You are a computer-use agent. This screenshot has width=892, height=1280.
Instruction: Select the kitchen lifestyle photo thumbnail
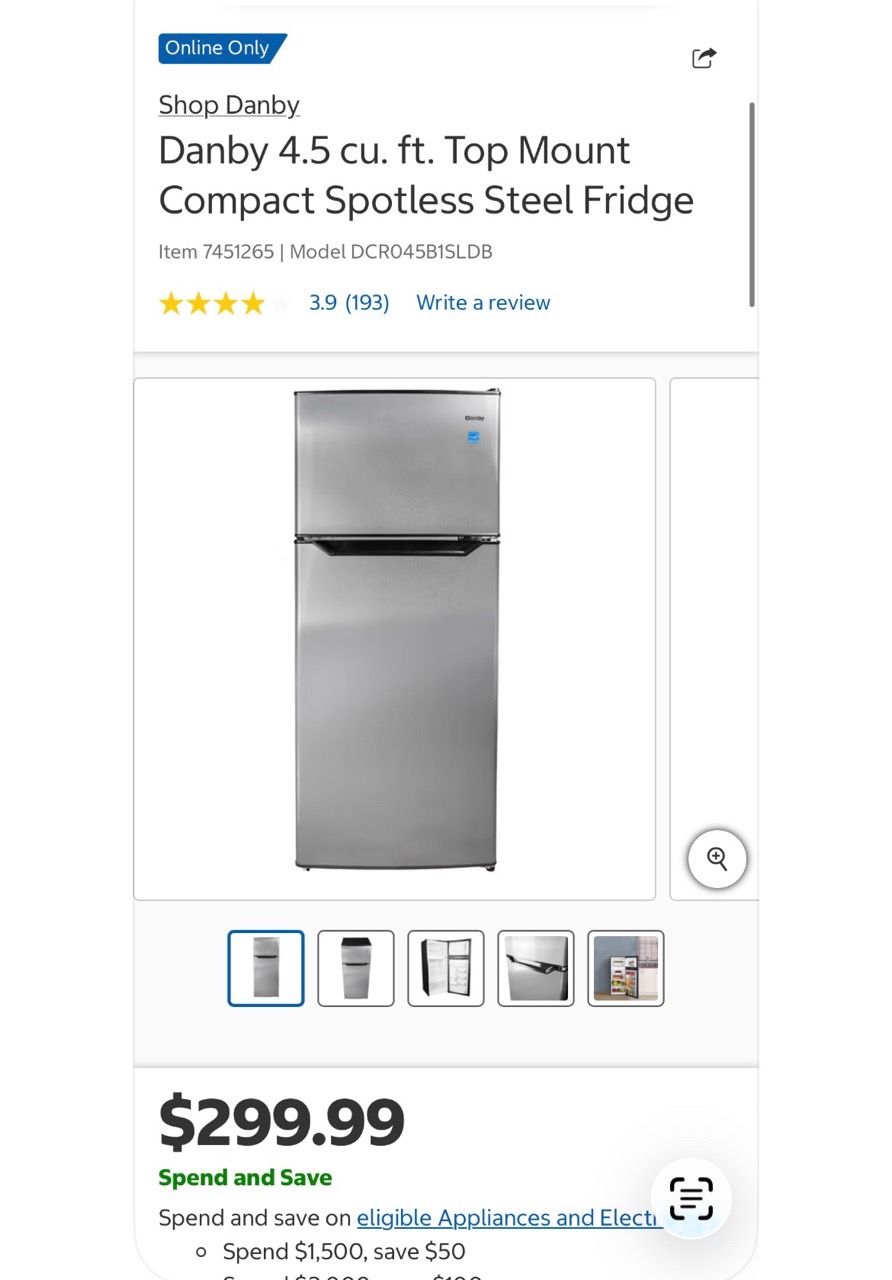[626, 968]
